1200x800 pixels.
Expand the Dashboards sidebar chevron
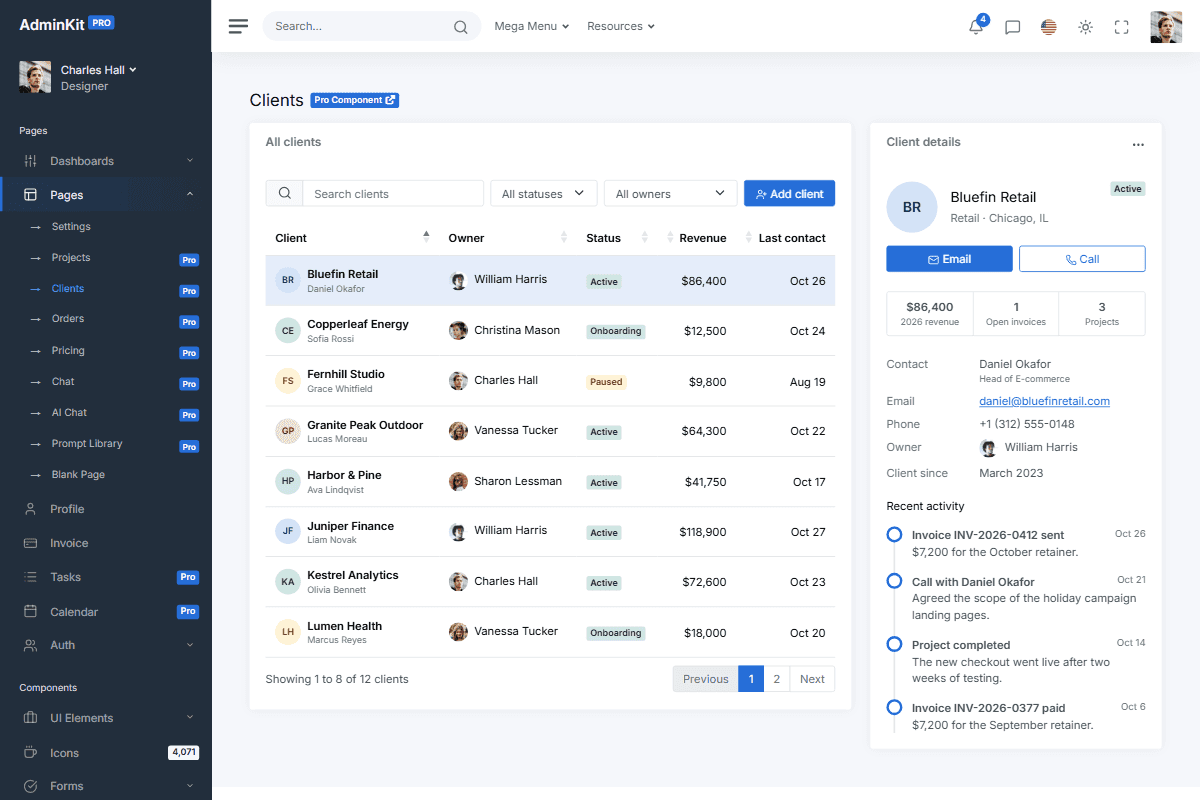point(190,161)
